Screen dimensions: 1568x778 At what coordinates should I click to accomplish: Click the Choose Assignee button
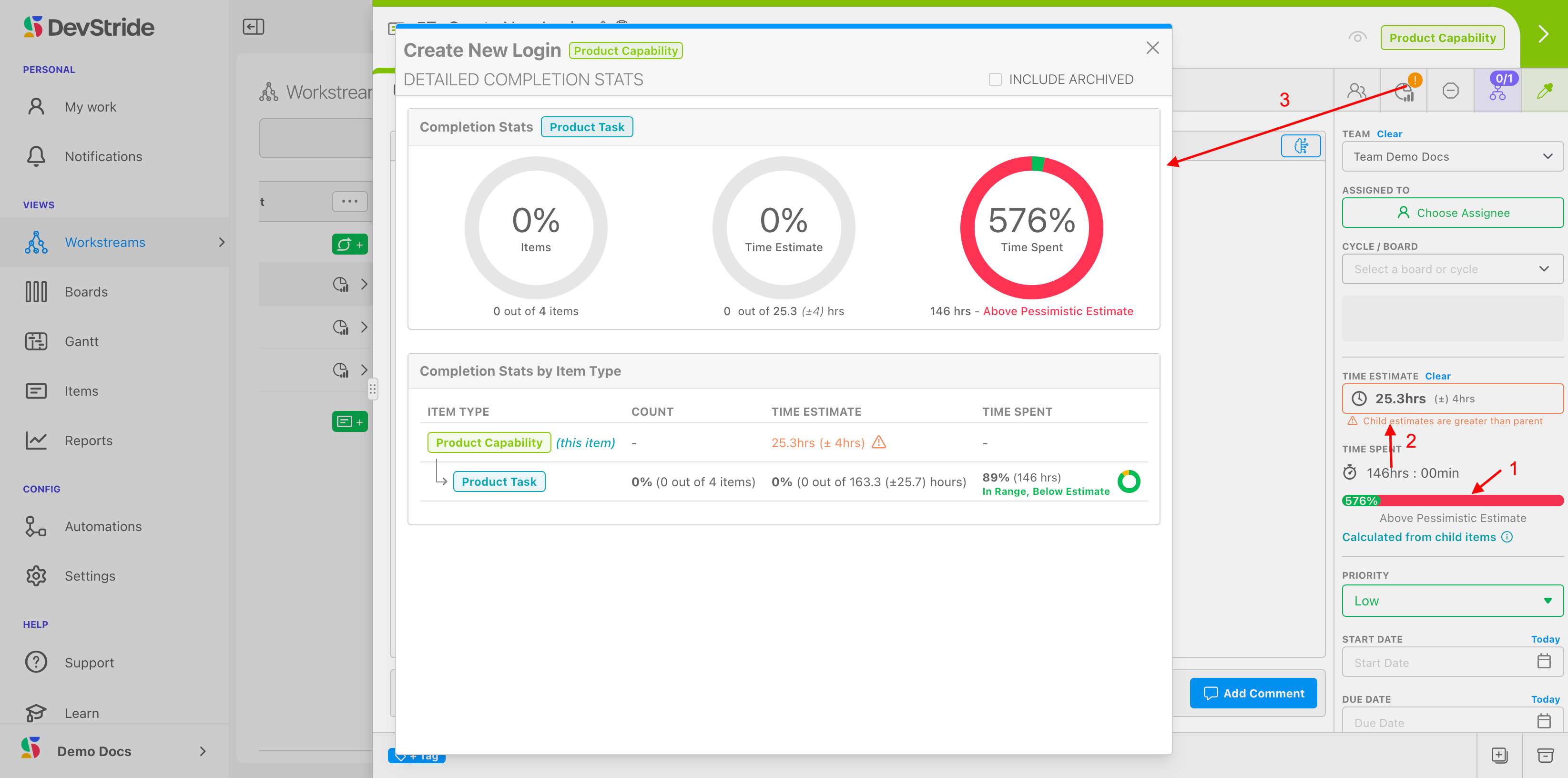1452,213
